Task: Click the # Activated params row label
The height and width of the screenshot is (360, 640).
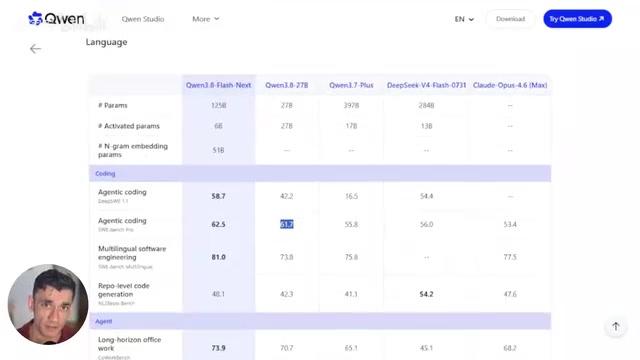Action: (x=129, y=126)
